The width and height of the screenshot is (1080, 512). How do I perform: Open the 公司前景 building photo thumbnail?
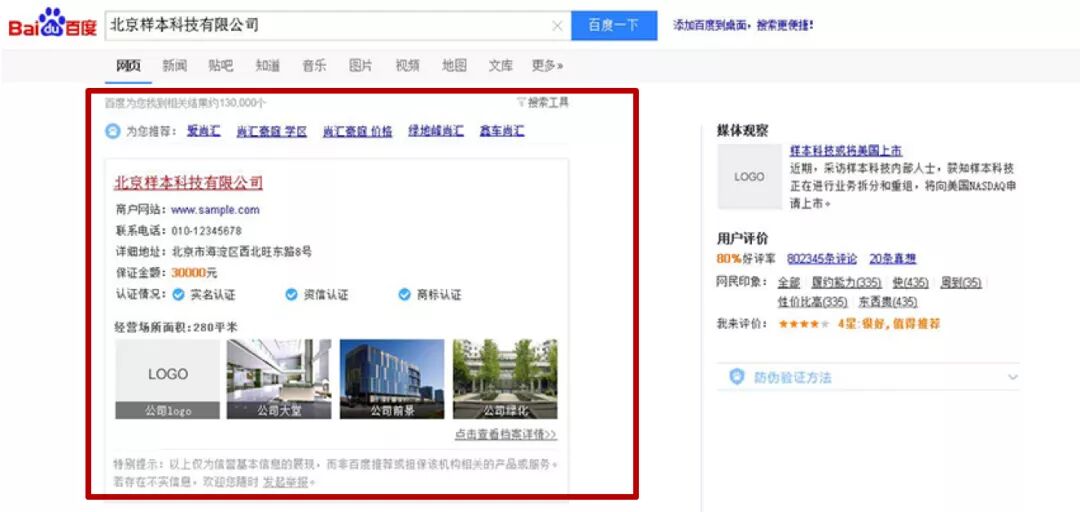(x=392, y=379)
